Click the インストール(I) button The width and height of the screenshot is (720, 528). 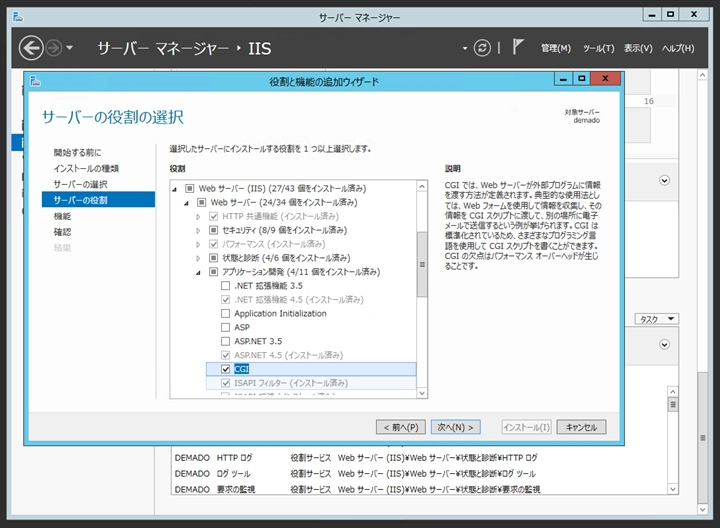click(526, 427)
